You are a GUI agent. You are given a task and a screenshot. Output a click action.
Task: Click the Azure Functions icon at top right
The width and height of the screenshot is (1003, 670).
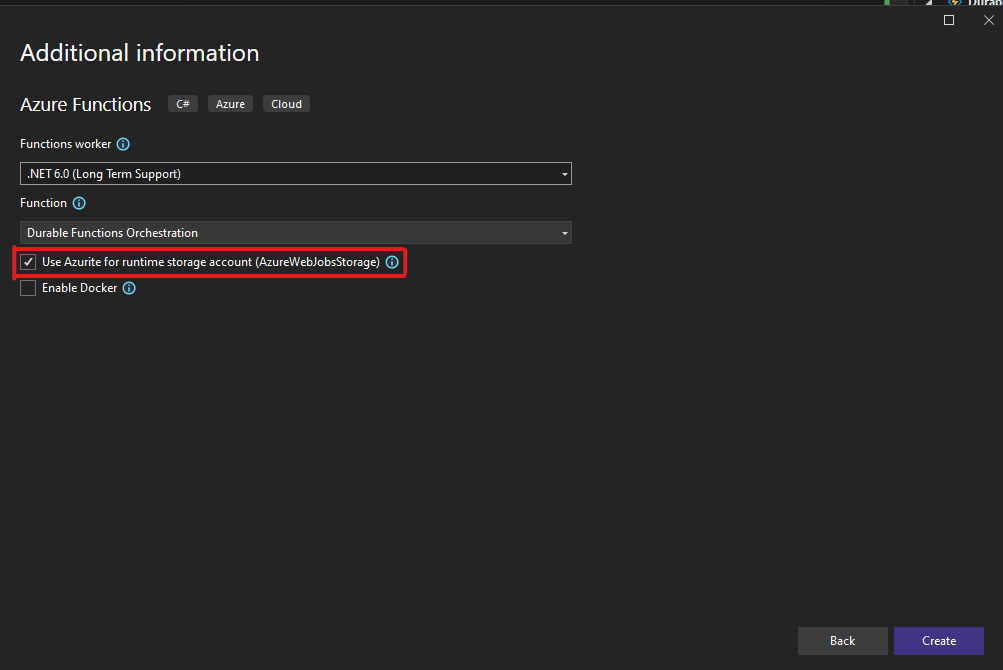955,3
